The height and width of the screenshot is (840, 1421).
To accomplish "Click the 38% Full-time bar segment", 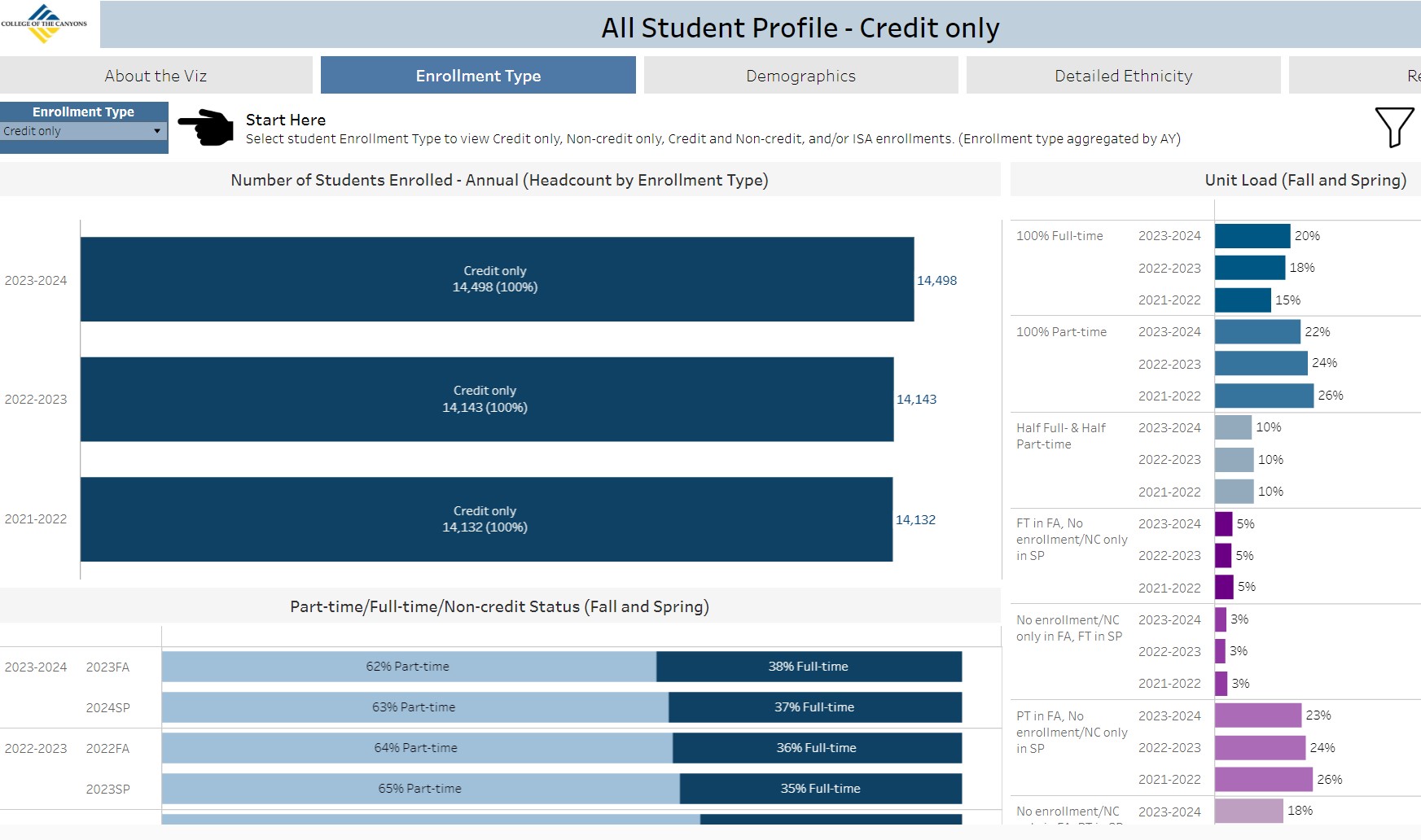I will 809,667.
